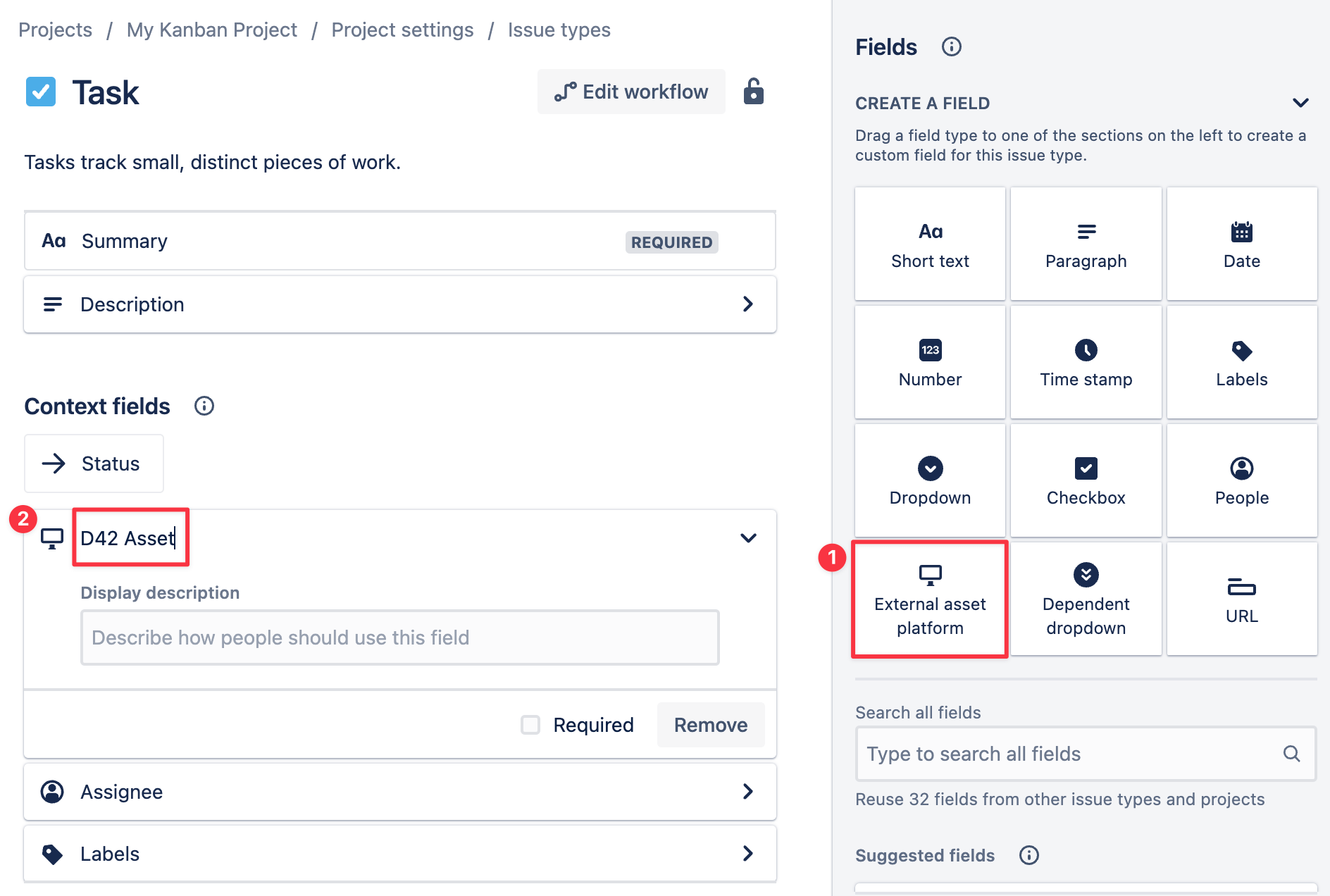
Task: Expand the Description field row
Action: [748, 304]
